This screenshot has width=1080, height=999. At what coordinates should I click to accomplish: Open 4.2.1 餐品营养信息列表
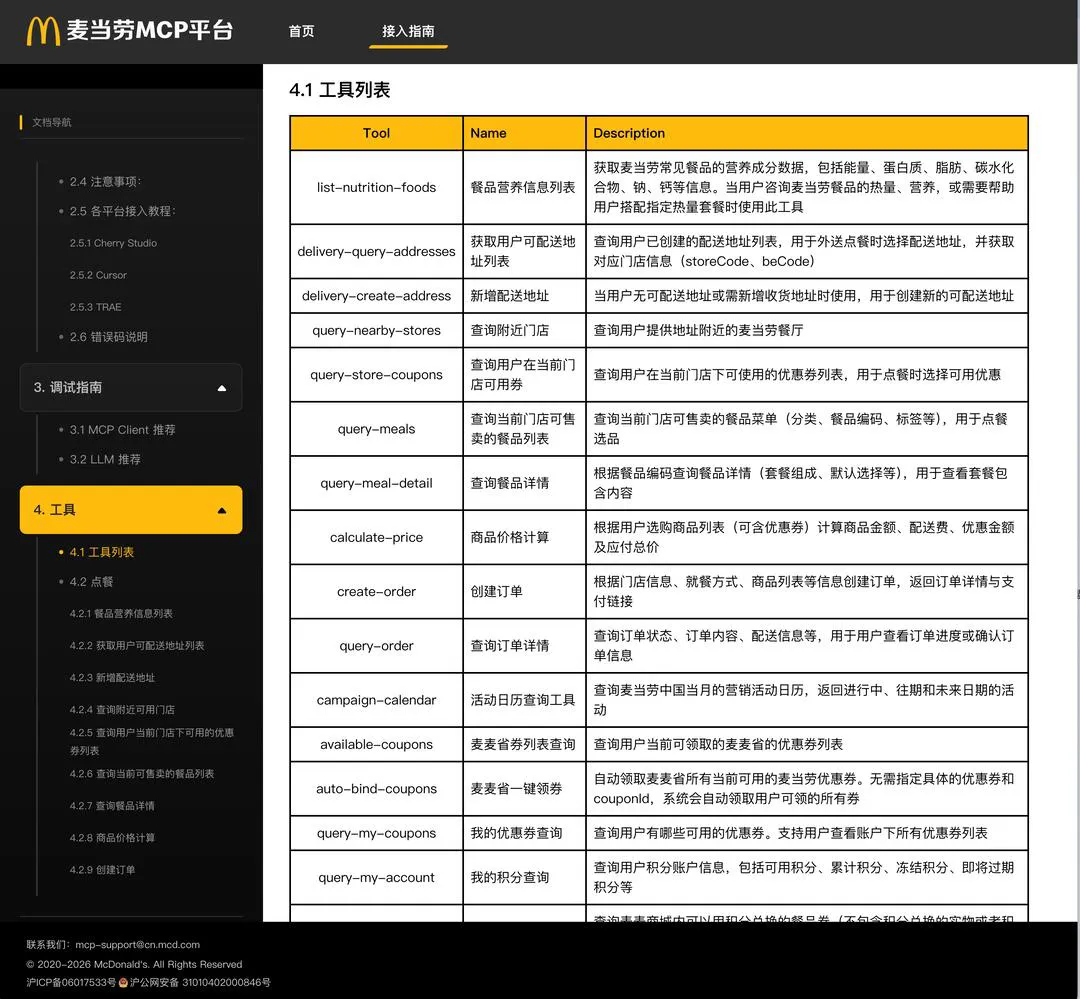(121, 614)
